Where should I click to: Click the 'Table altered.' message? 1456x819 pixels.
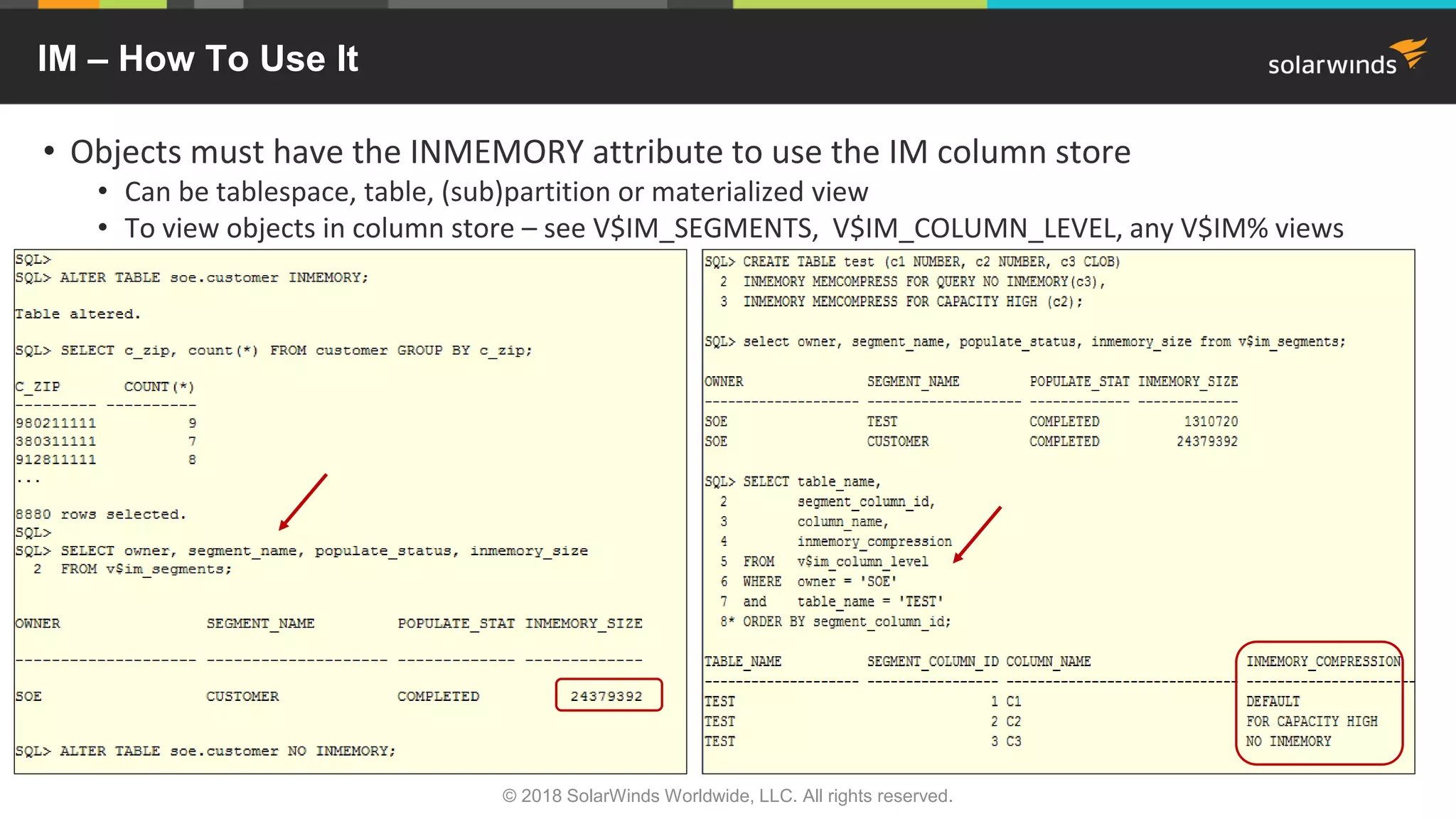point(78,314)
